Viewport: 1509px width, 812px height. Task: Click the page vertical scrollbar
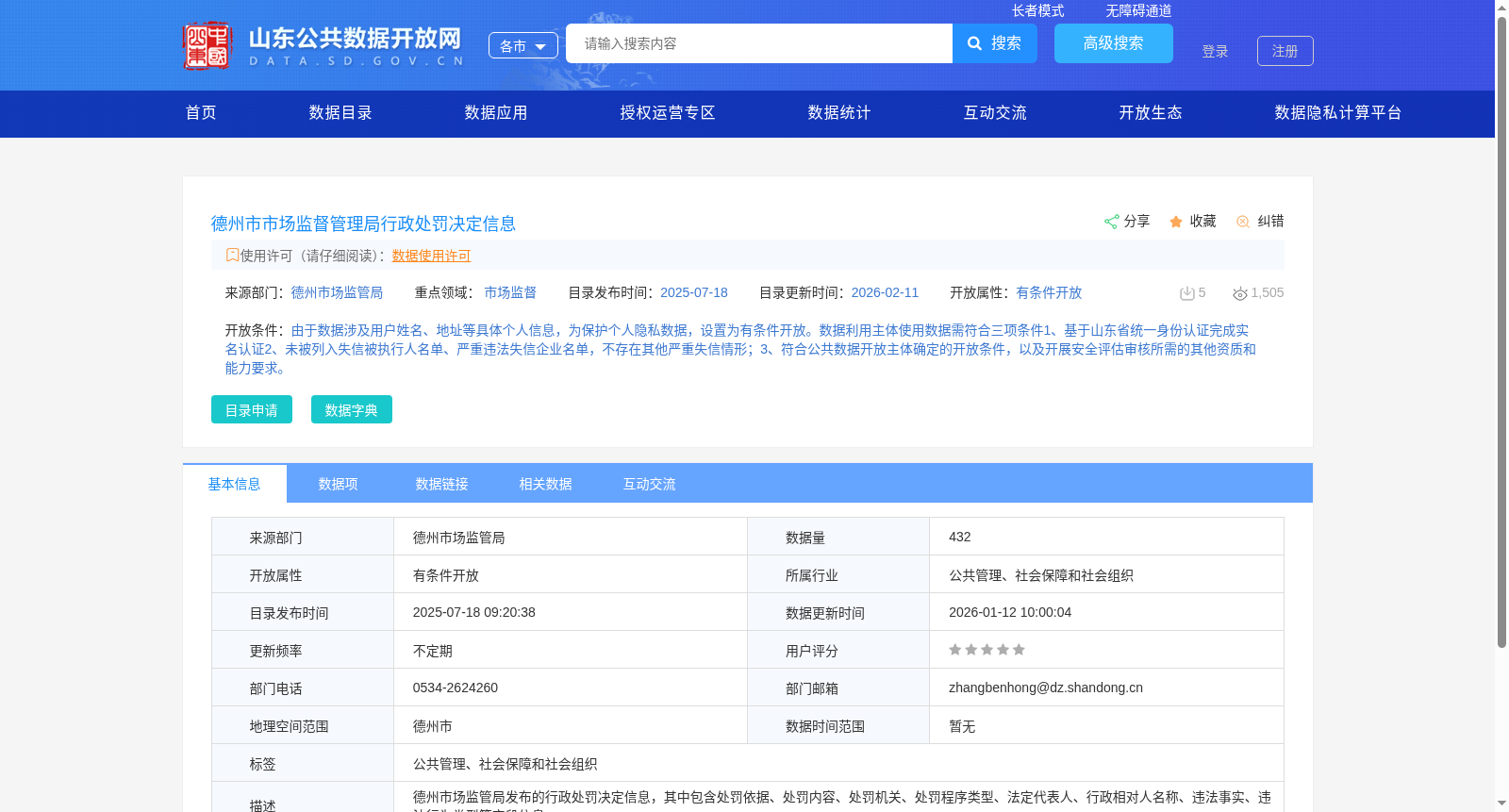[x=1501, y=332]
